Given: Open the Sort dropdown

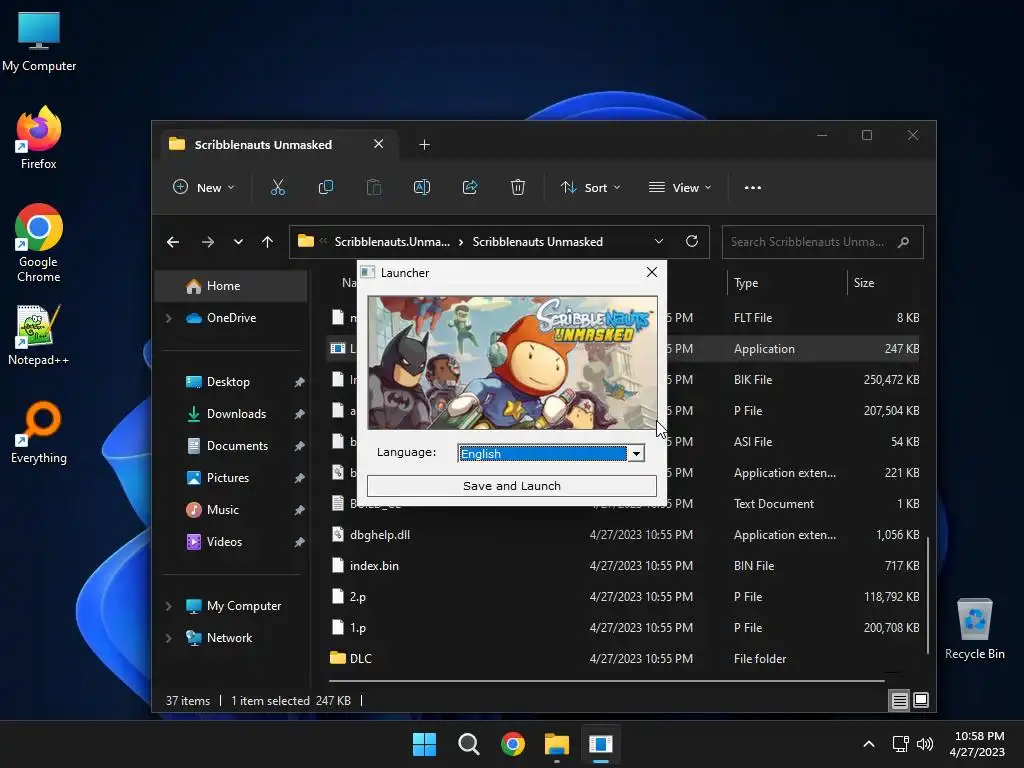Looking at the screenshot, I should pyautogui.click(x=590, y=187).
